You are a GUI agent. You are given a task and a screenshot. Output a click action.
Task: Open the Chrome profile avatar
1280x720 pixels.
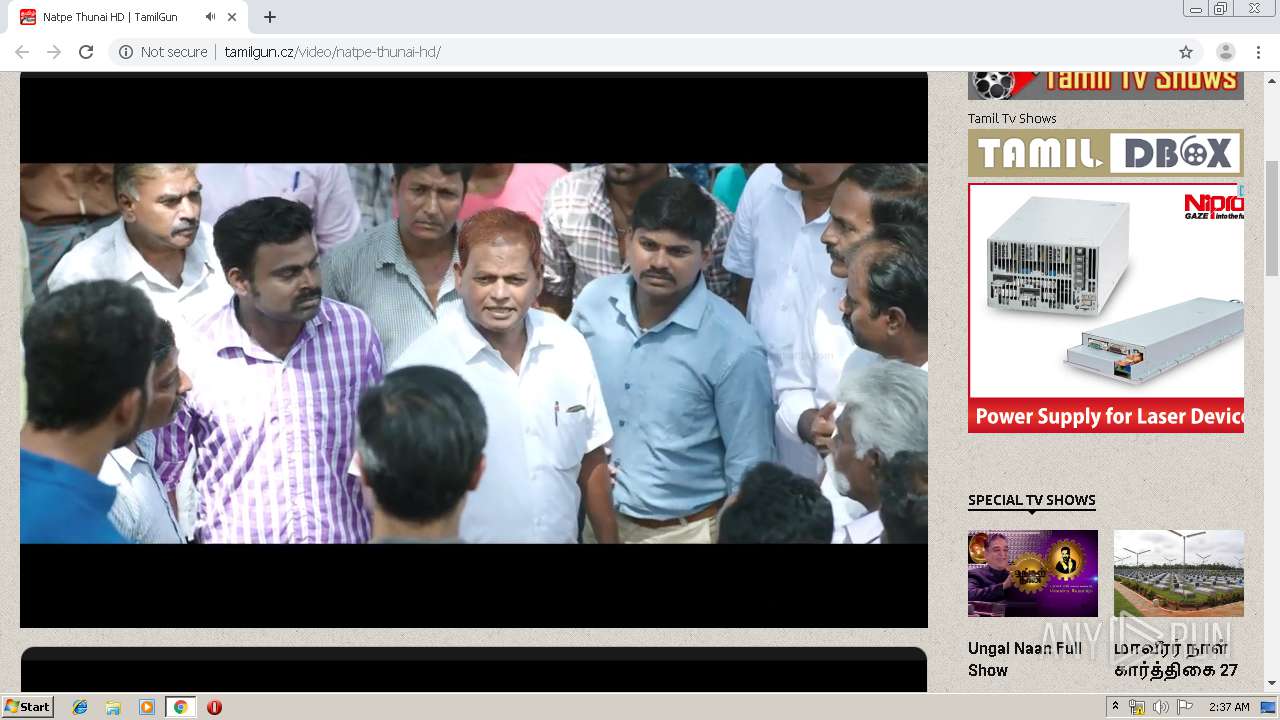coord(1226,52)
